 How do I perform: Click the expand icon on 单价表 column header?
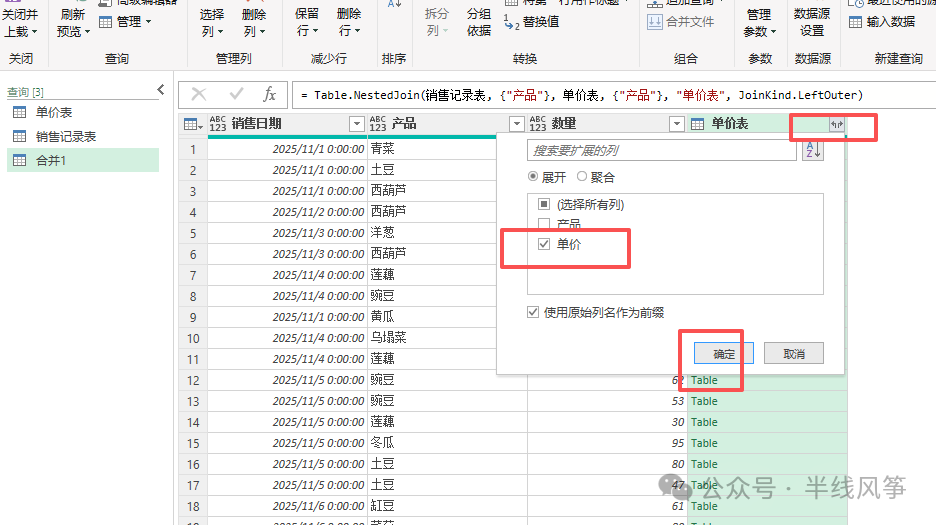coord(837,124)
